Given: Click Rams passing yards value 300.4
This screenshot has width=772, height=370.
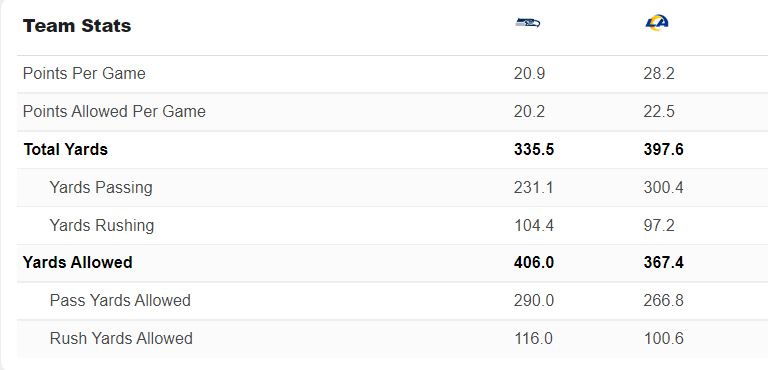Looking at the screenshot, I should 663,187.
